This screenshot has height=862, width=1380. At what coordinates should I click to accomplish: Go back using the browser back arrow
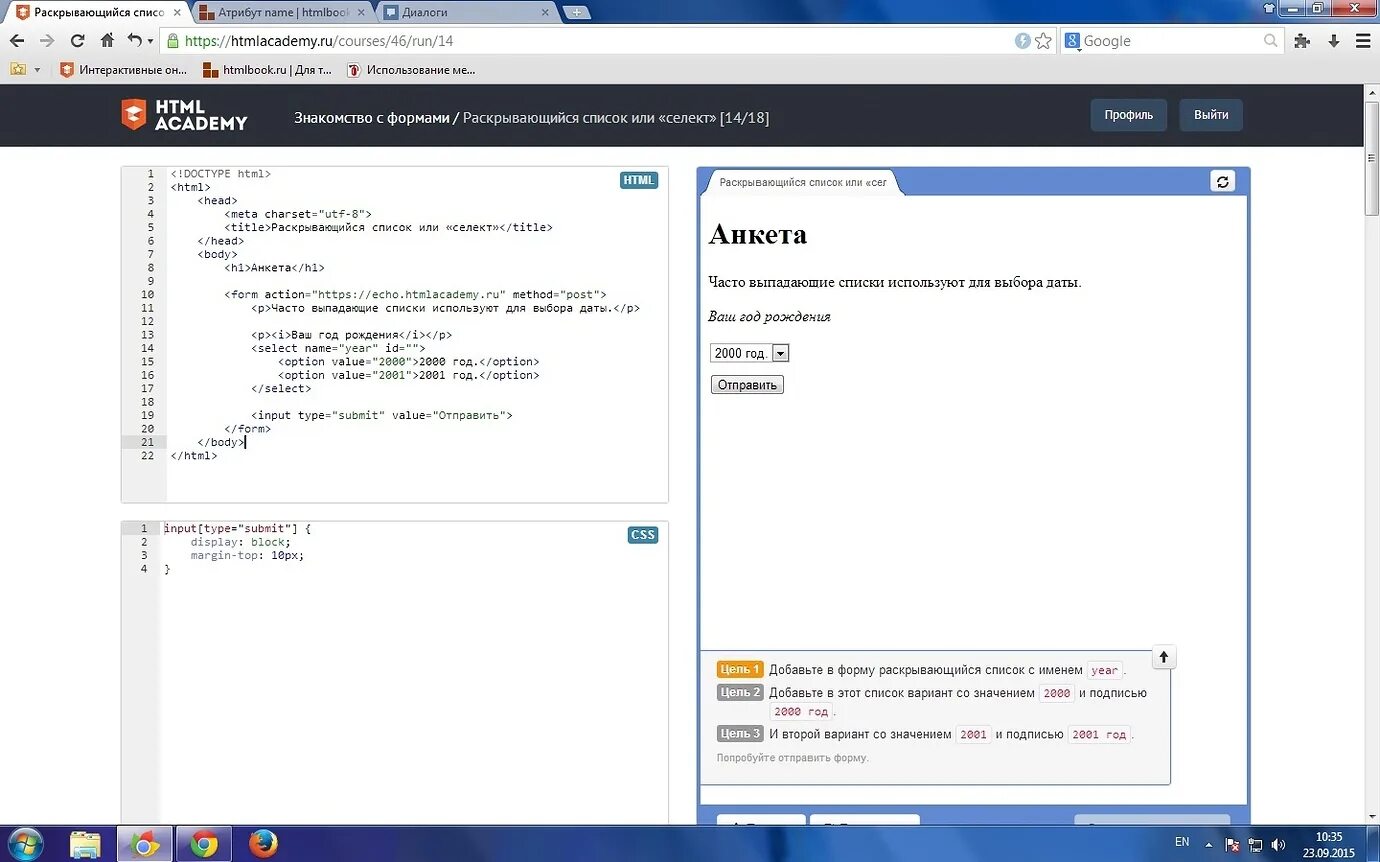[17, 41]
